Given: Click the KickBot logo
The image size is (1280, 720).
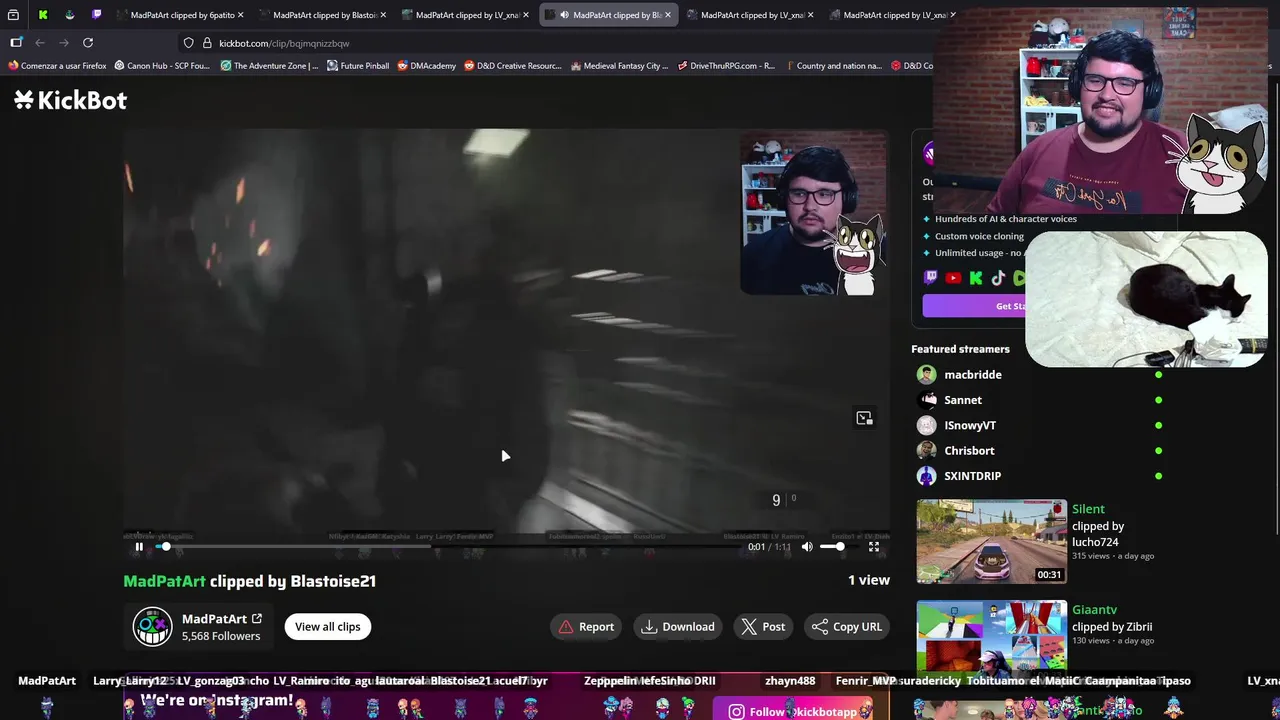Looking at the screenshot, I should tap(70, 100).
